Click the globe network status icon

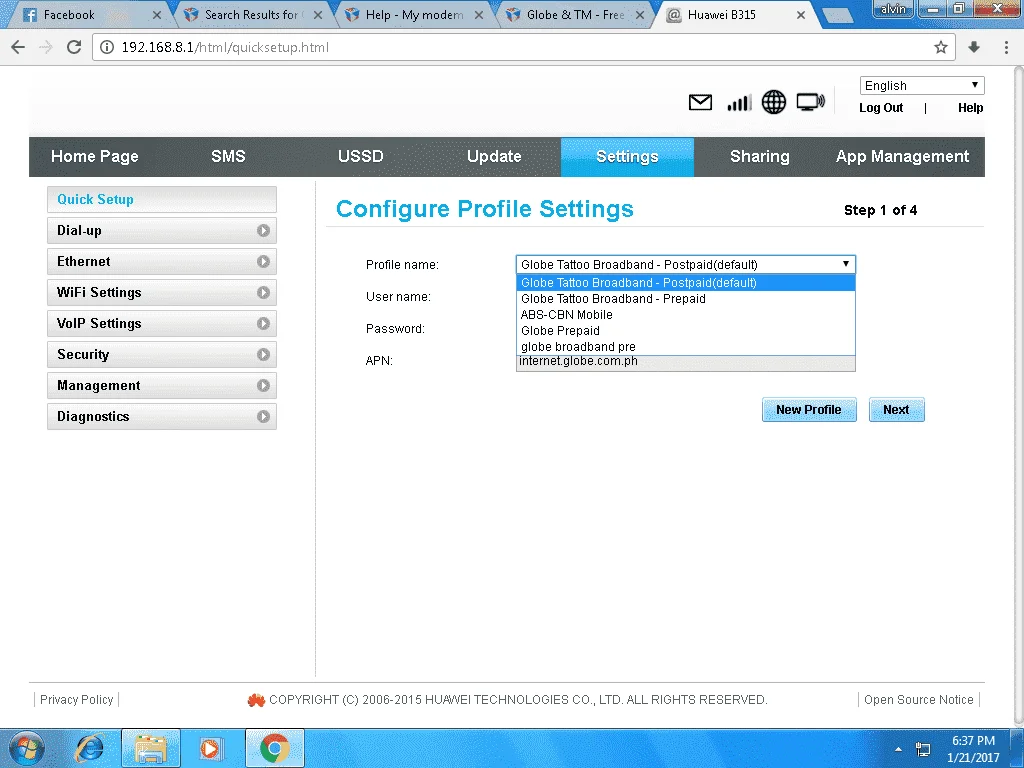click(x=774, y=102)
